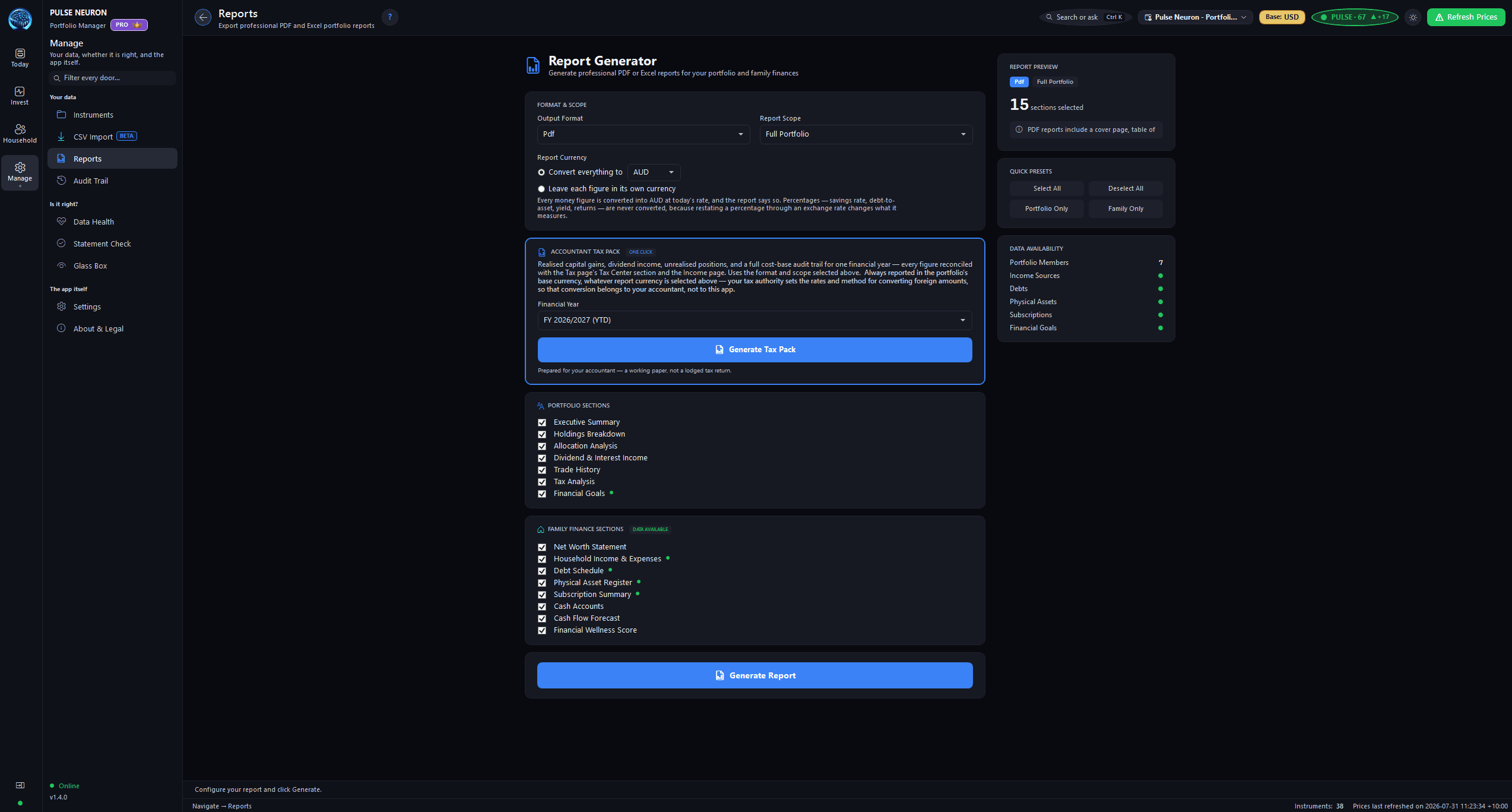Open the Today section icon
Viewport: 1512px width, 812px height.
coord(20,53)
